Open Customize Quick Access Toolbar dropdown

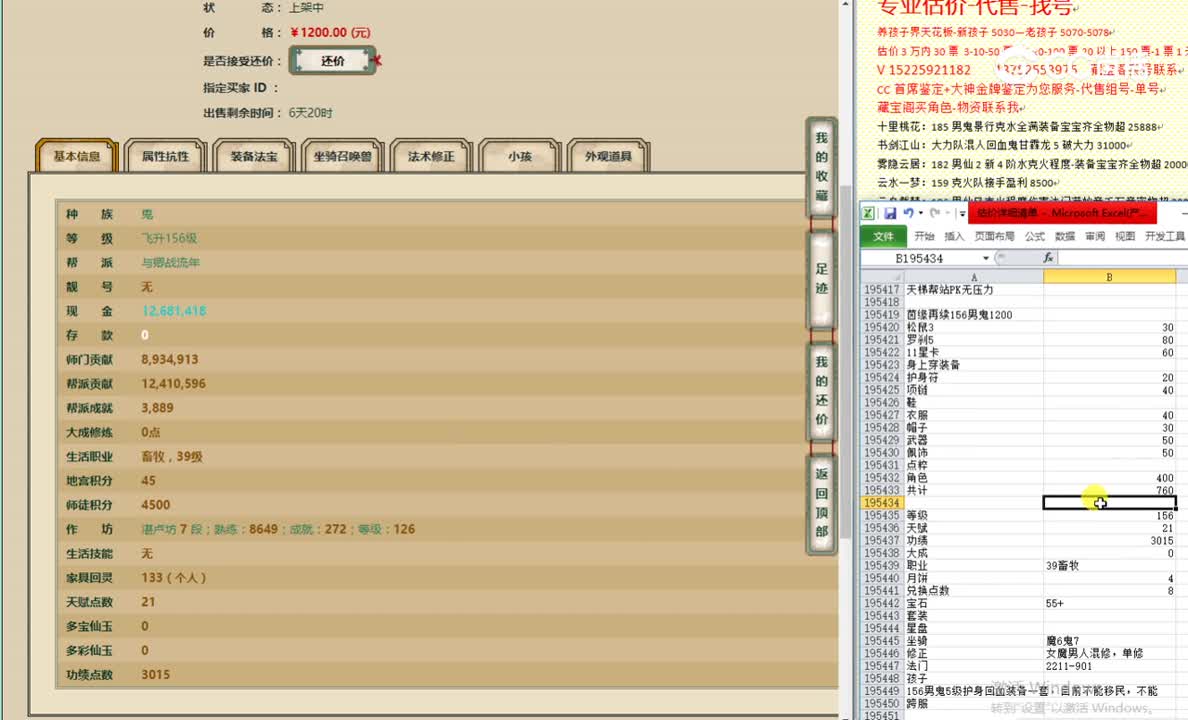pos(962,214)
